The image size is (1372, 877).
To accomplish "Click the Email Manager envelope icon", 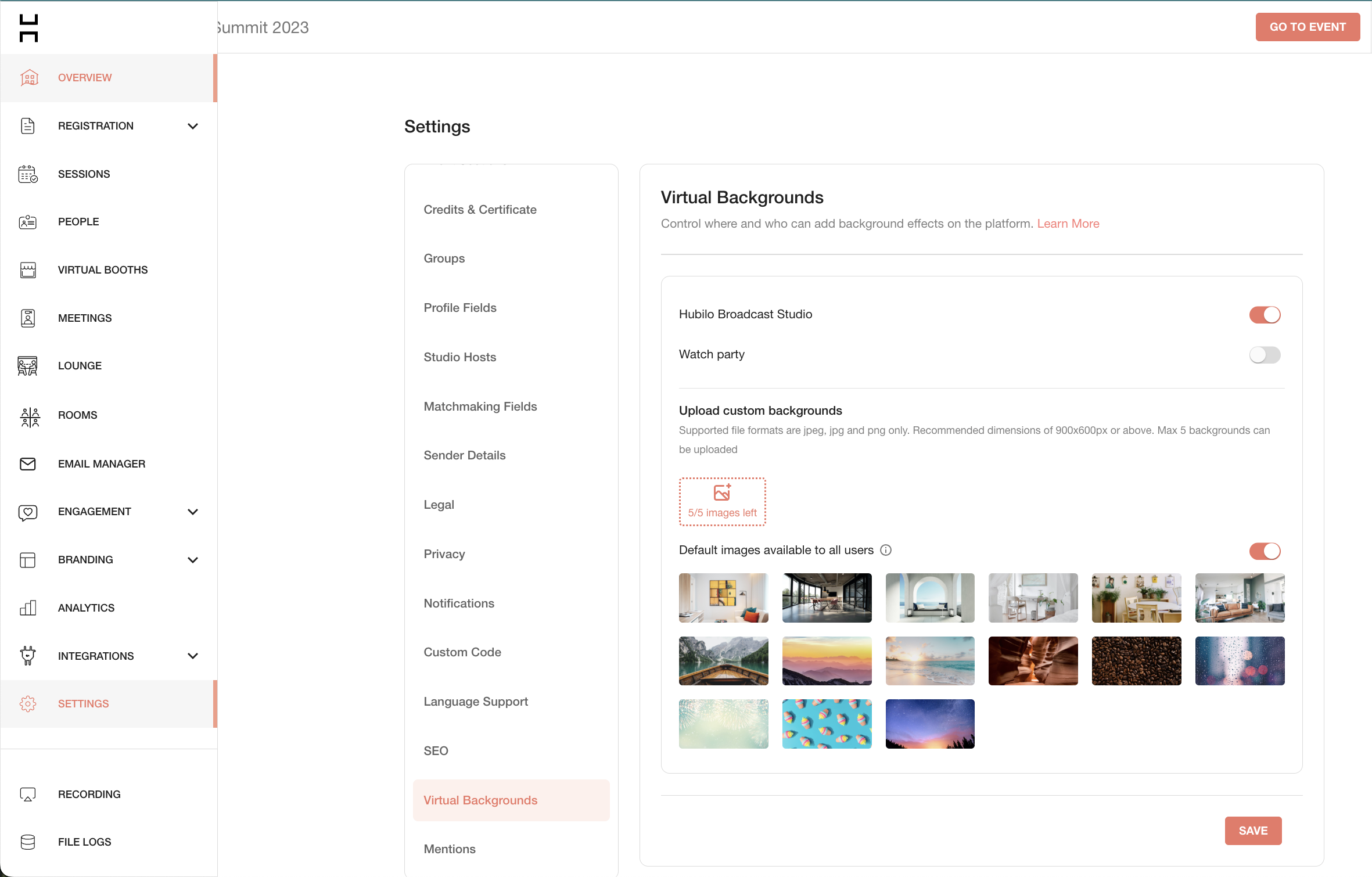I will tap(28, 464).
